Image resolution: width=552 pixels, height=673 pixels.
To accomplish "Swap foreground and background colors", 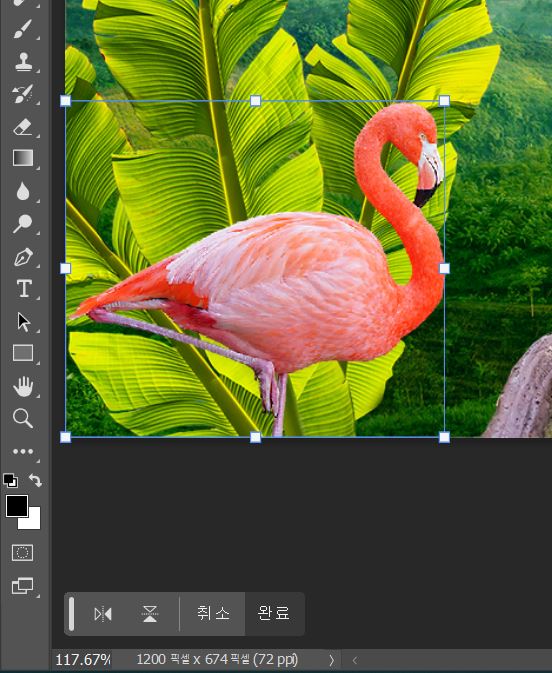I will [35, 480].
